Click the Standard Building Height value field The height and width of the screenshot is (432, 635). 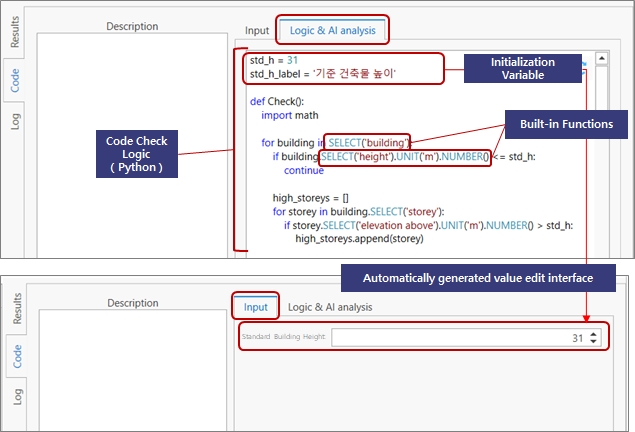coord(460,339)
